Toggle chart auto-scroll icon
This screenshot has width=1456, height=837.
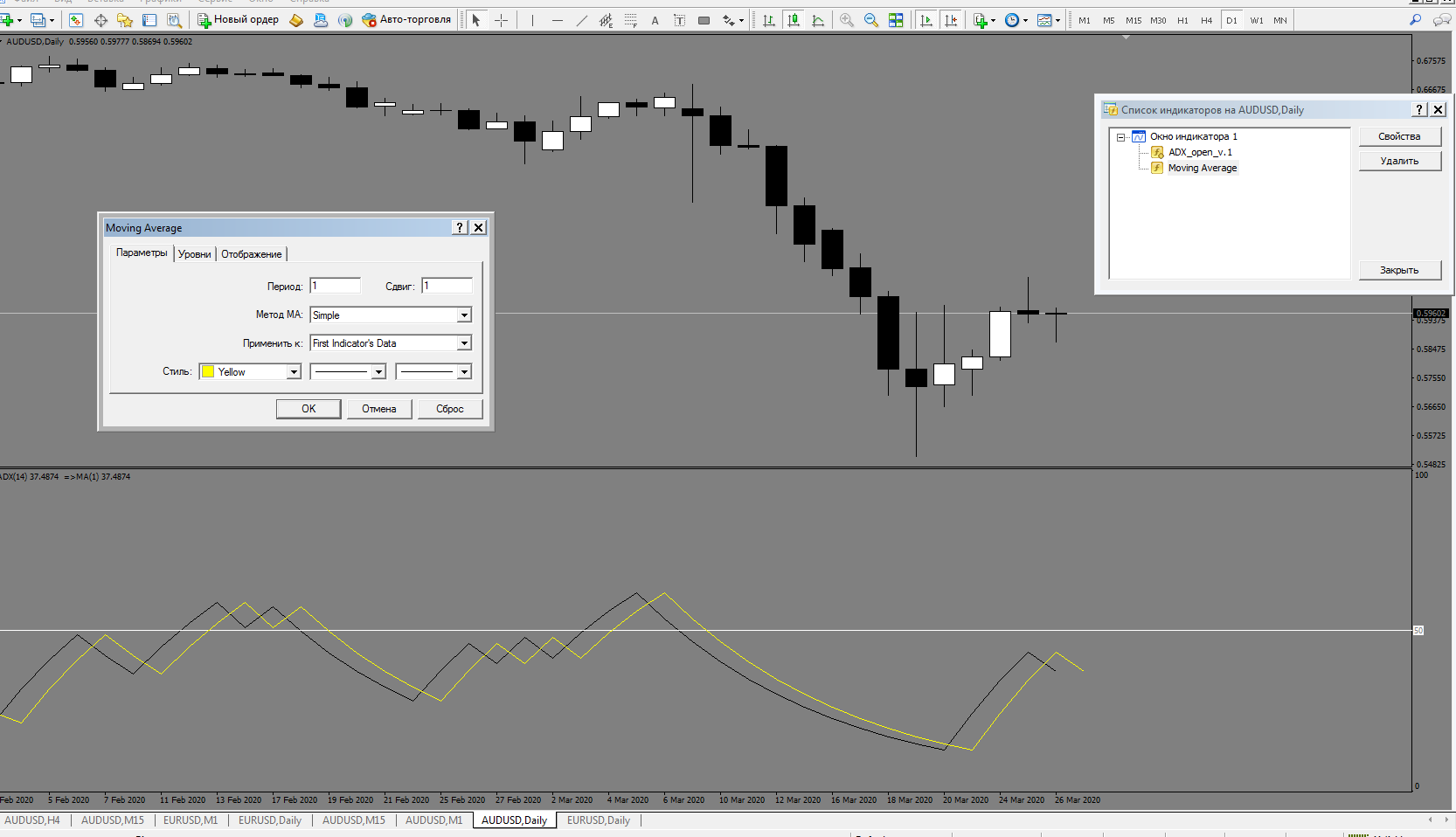point(926,20)
